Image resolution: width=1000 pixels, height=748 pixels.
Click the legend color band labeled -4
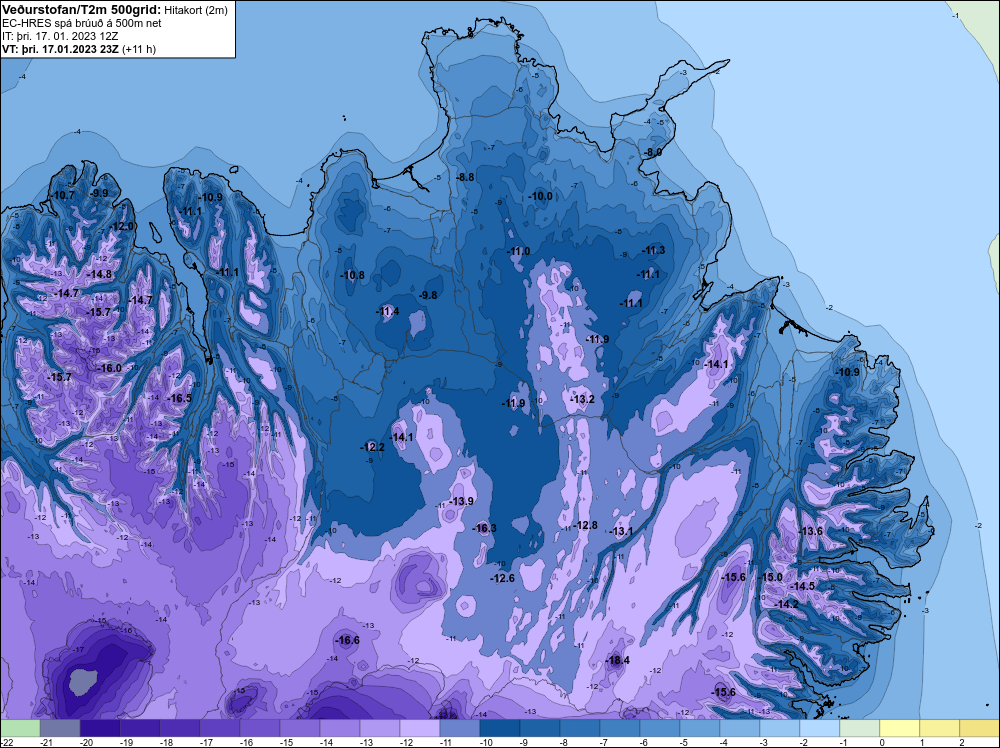[740, 728]
